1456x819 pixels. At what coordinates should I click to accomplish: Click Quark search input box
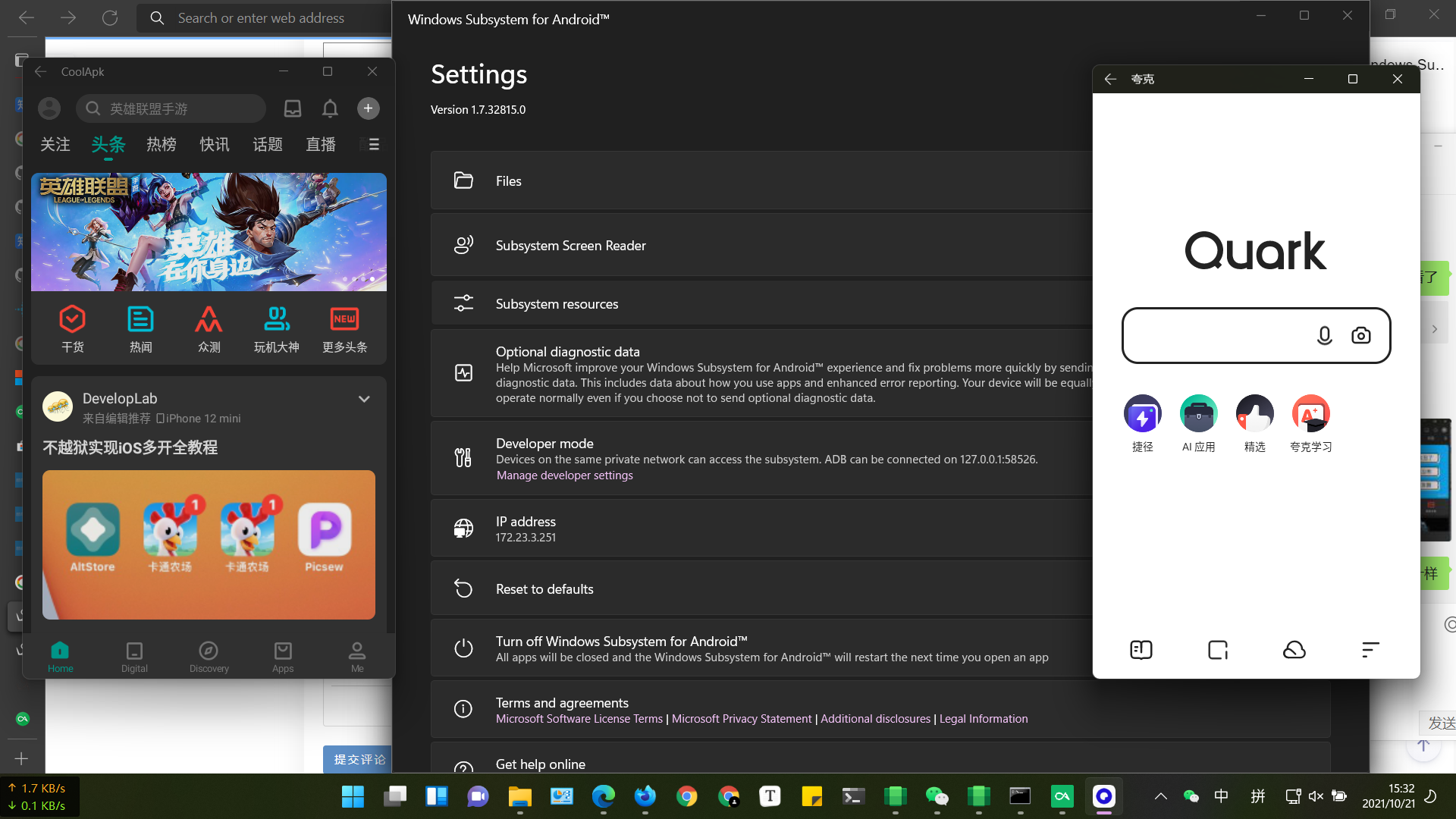[x=1256, y=335]
